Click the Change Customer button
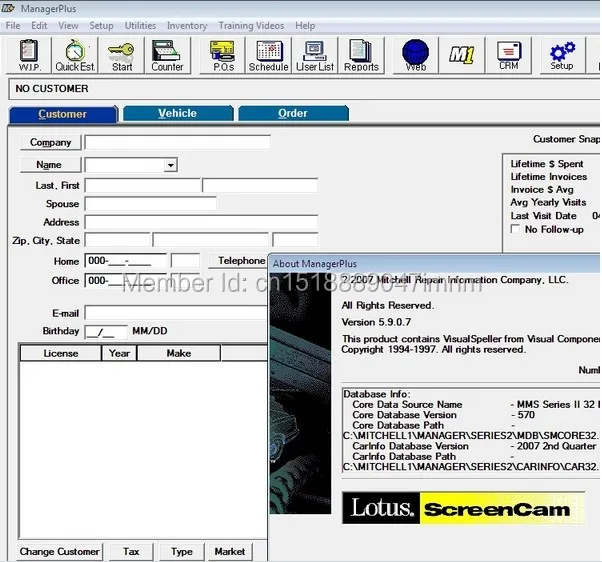Image resolution: width=602 pixels, height=562 pixels. click(60, 552)
